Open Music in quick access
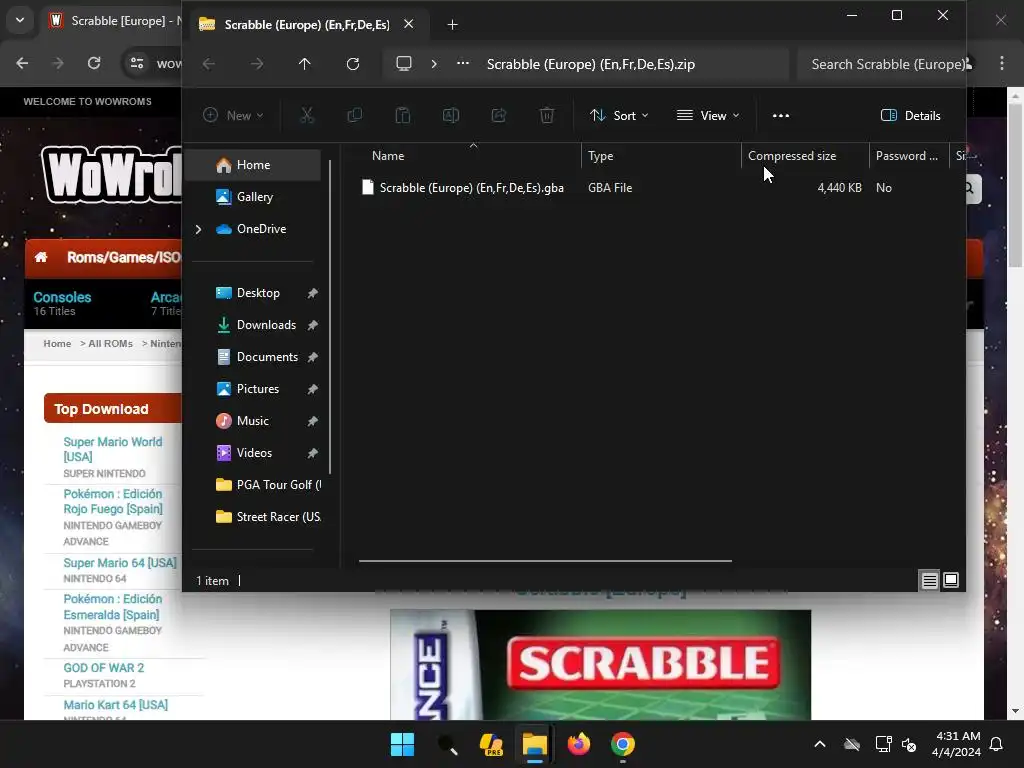Viewport: 1024px width, 768px height. [x=253, y=421]
